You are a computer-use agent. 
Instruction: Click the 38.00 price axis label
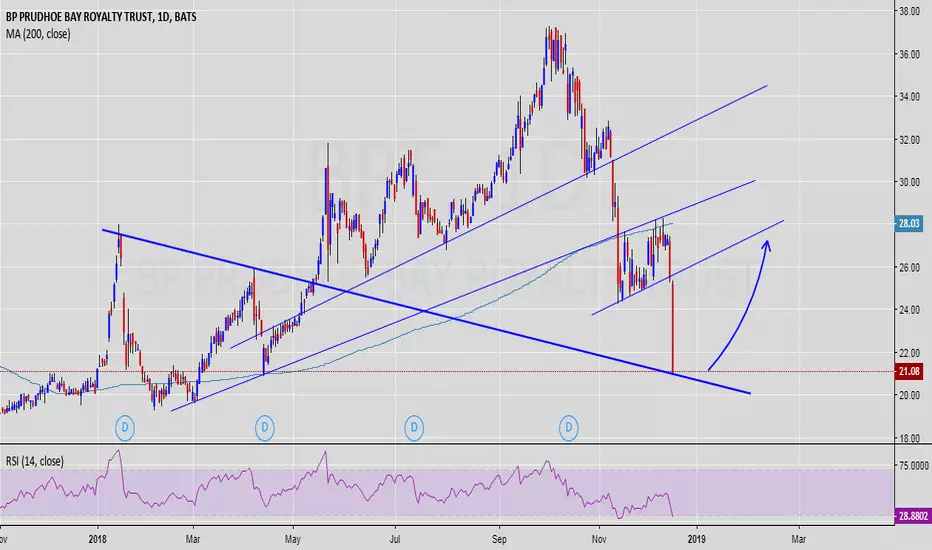coord(909,11)
